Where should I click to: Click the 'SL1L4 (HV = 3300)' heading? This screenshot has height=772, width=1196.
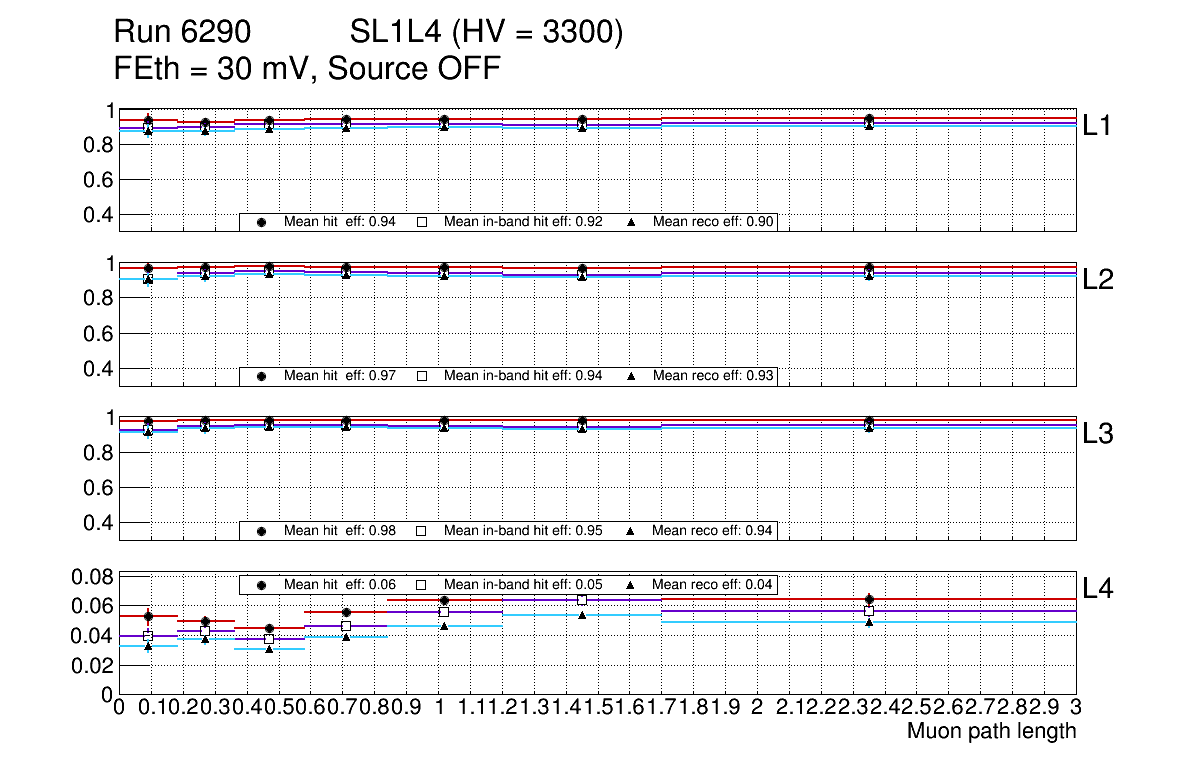click(486, 34)
